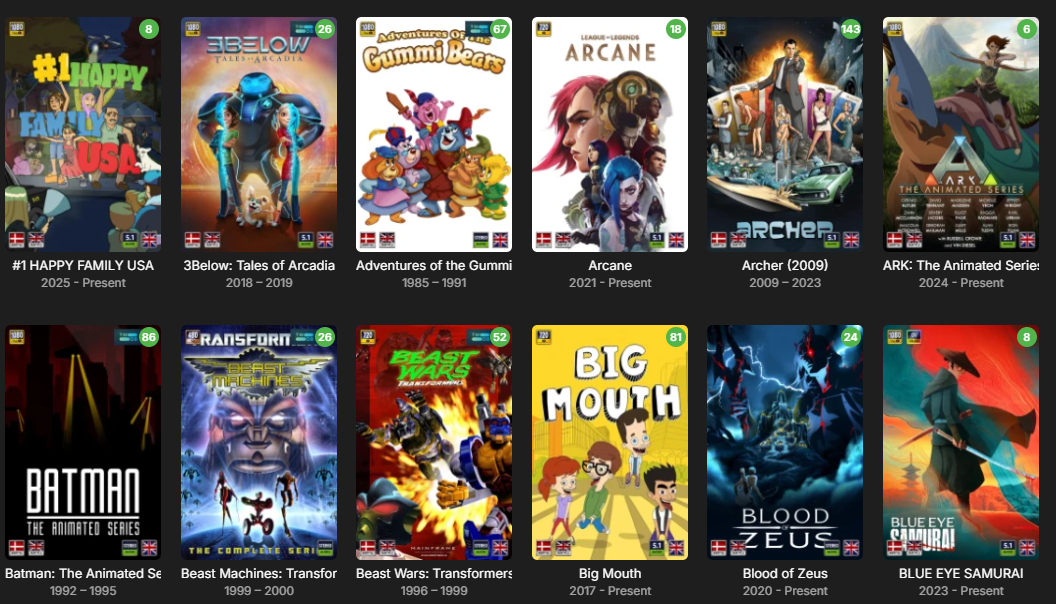Click the green 143 badge on Archer poster
The image size is (1056, 604).
pyautogui.click(x=851, y=29)
